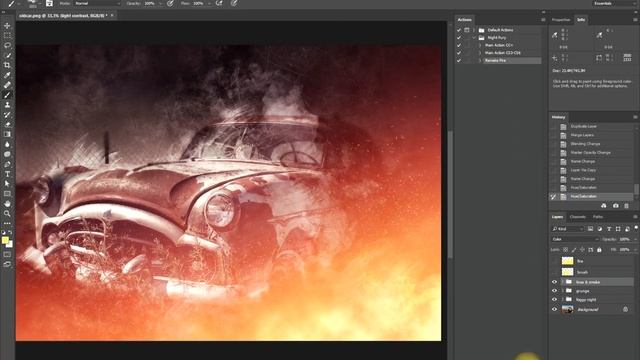Select the History Brush tool

[7, 115]
